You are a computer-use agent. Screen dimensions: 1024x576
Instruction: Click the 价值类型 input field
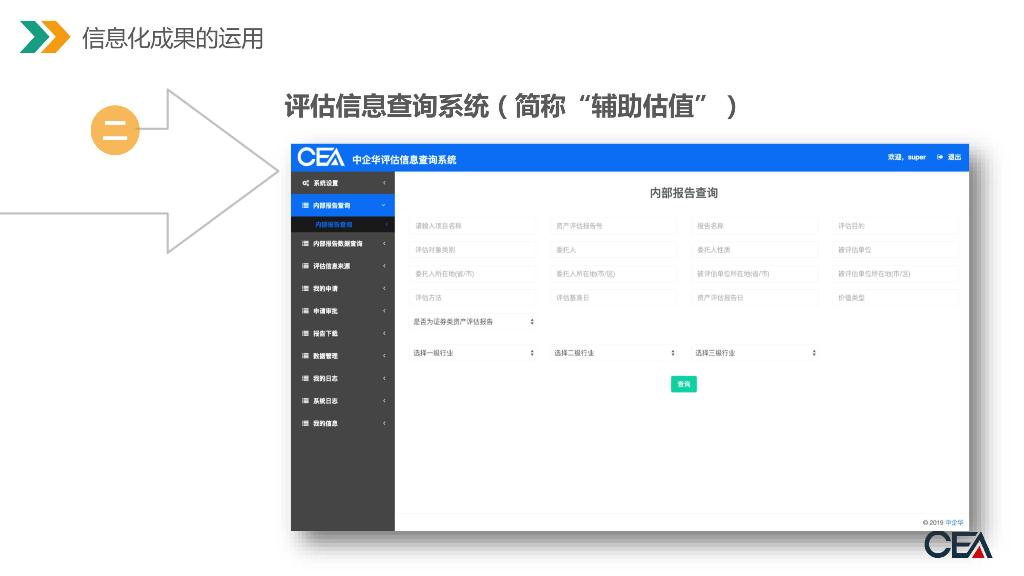(897, 298)
